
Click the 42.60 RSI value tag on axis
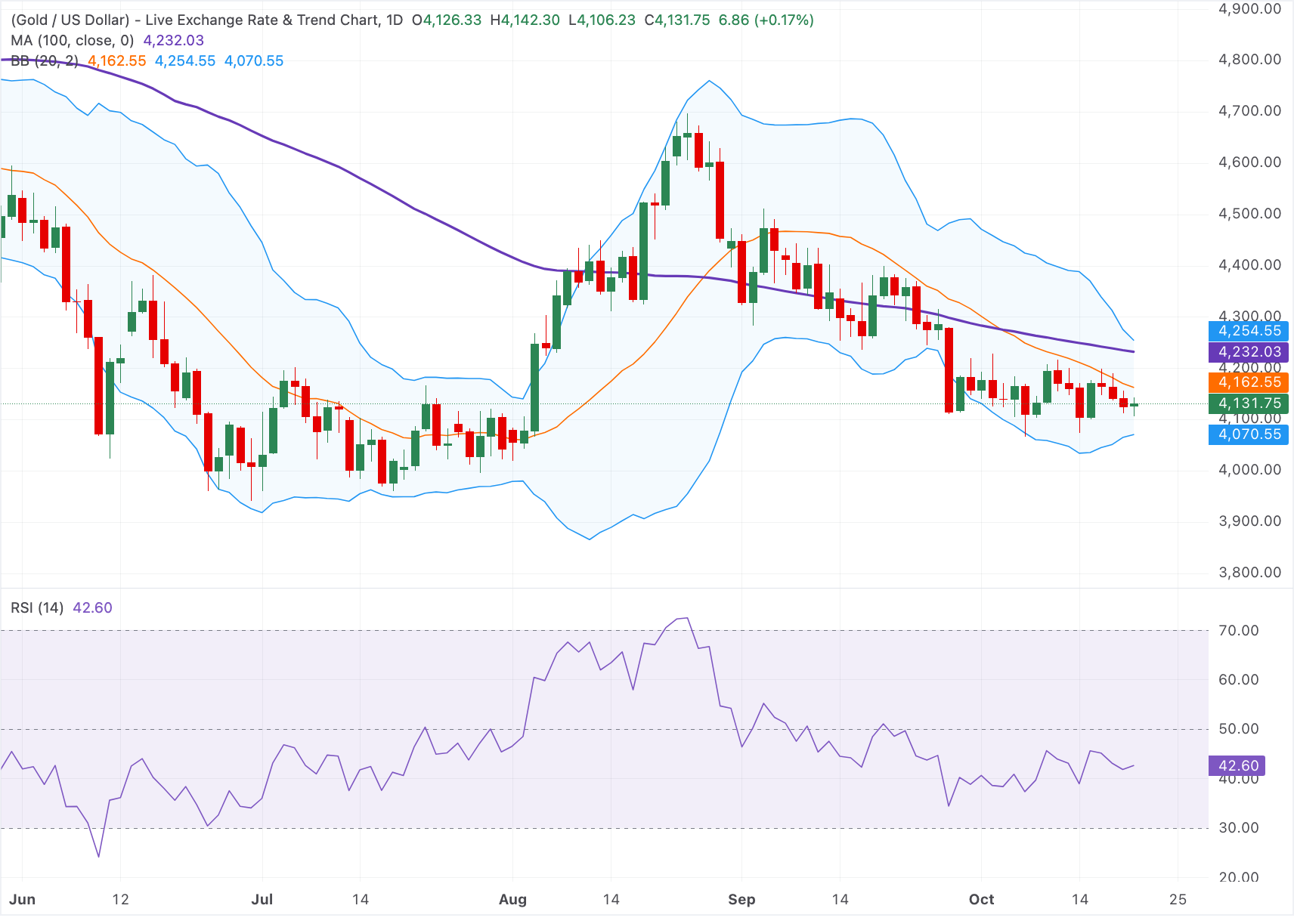pos(1237,766)
